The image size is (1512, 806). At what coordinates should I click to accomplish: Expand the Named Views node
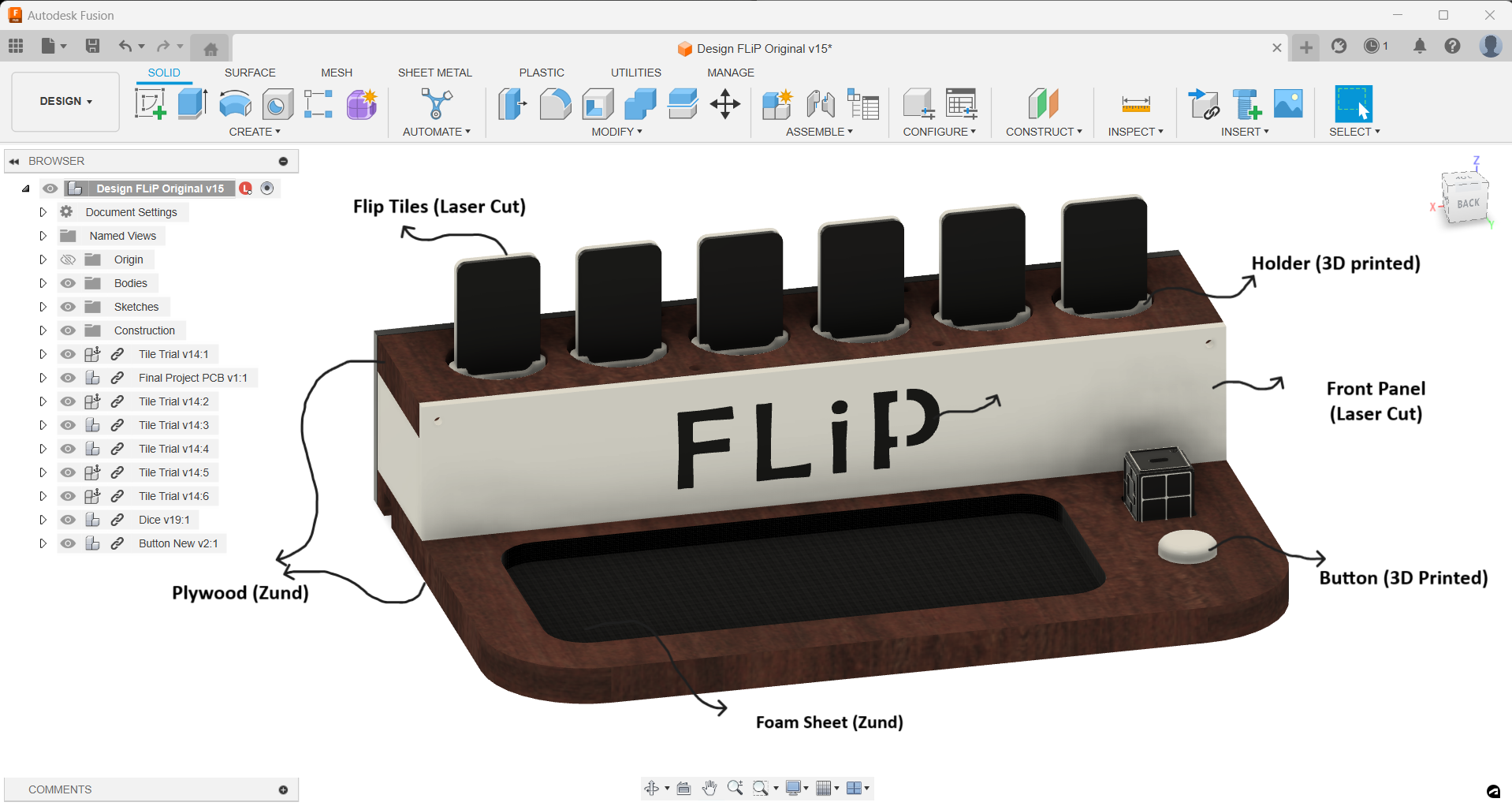coord(43,236)
